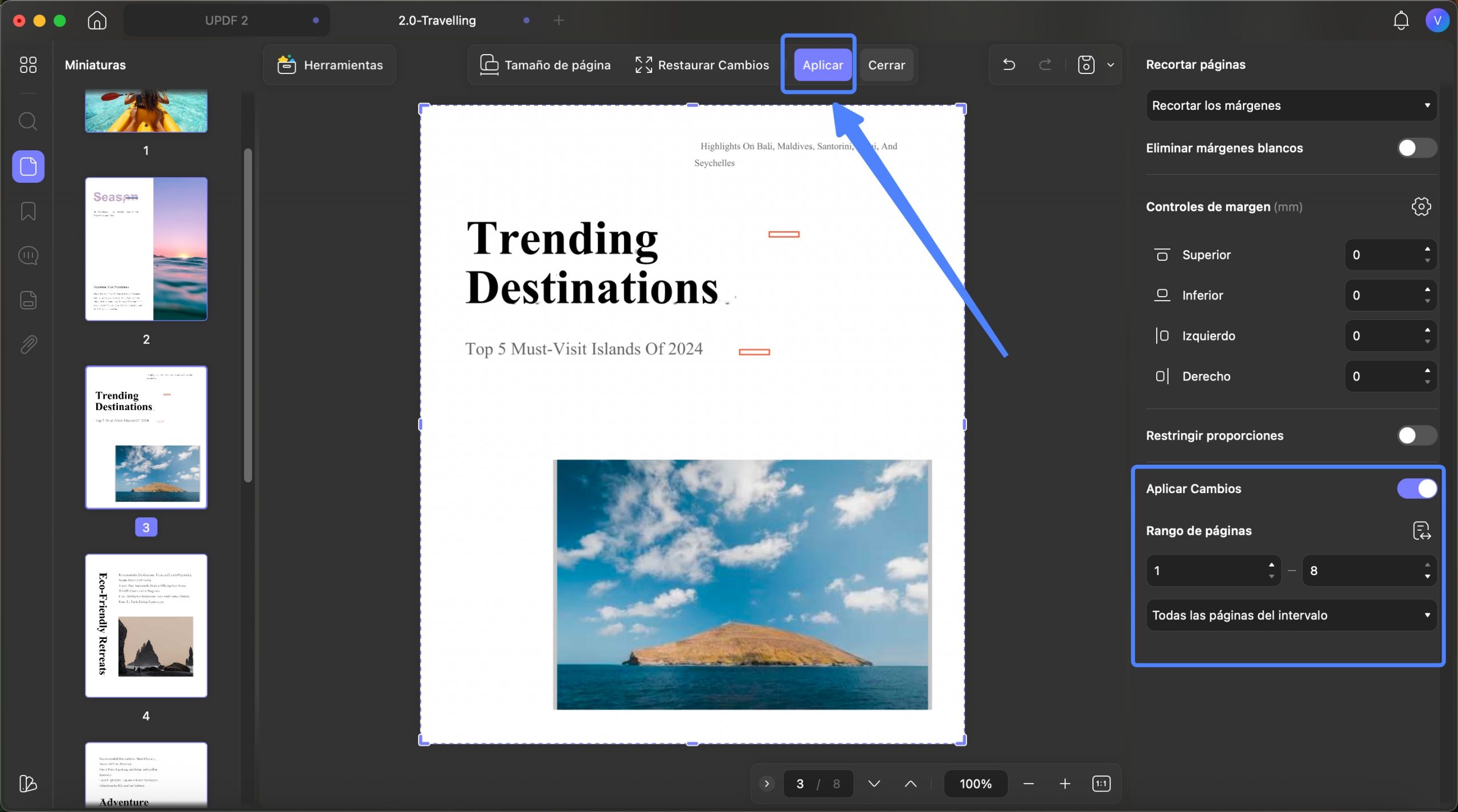Decrease page range end value
Viewport: 1458px width, 812px height.
(x=1427, y=576)
